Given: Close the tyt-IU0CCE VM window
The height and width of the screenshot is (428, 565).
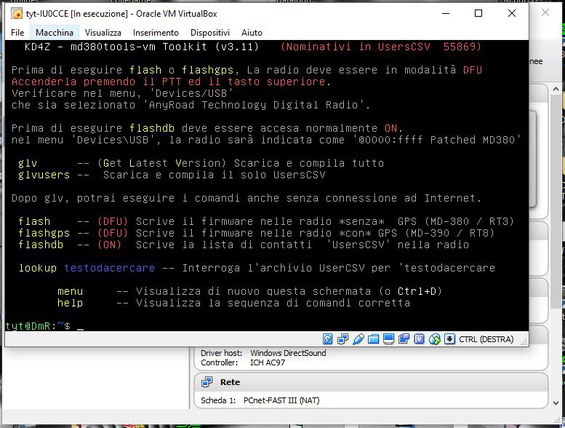Looking at the screenshot, I should (512, 13).
